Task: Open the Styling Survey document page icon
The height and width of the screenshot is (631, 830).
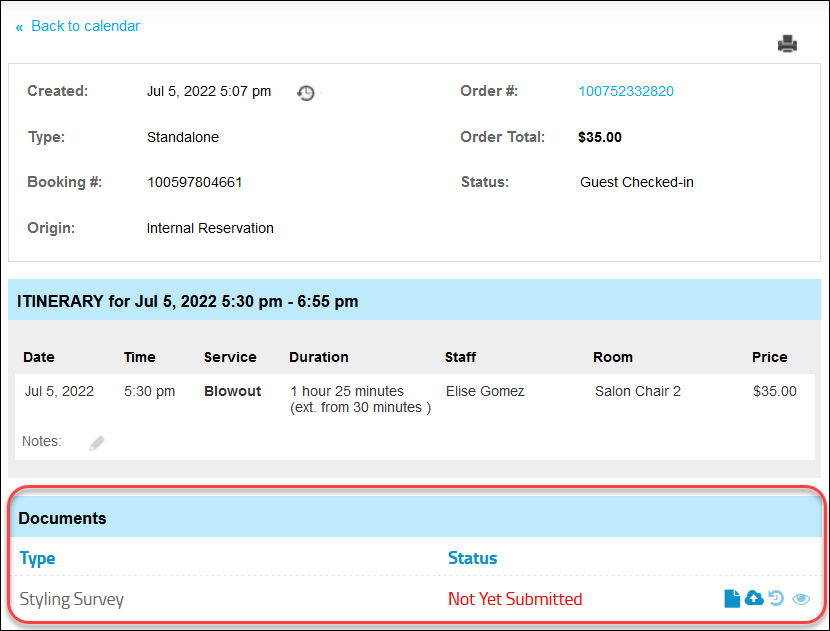Action: coord(732,599)
